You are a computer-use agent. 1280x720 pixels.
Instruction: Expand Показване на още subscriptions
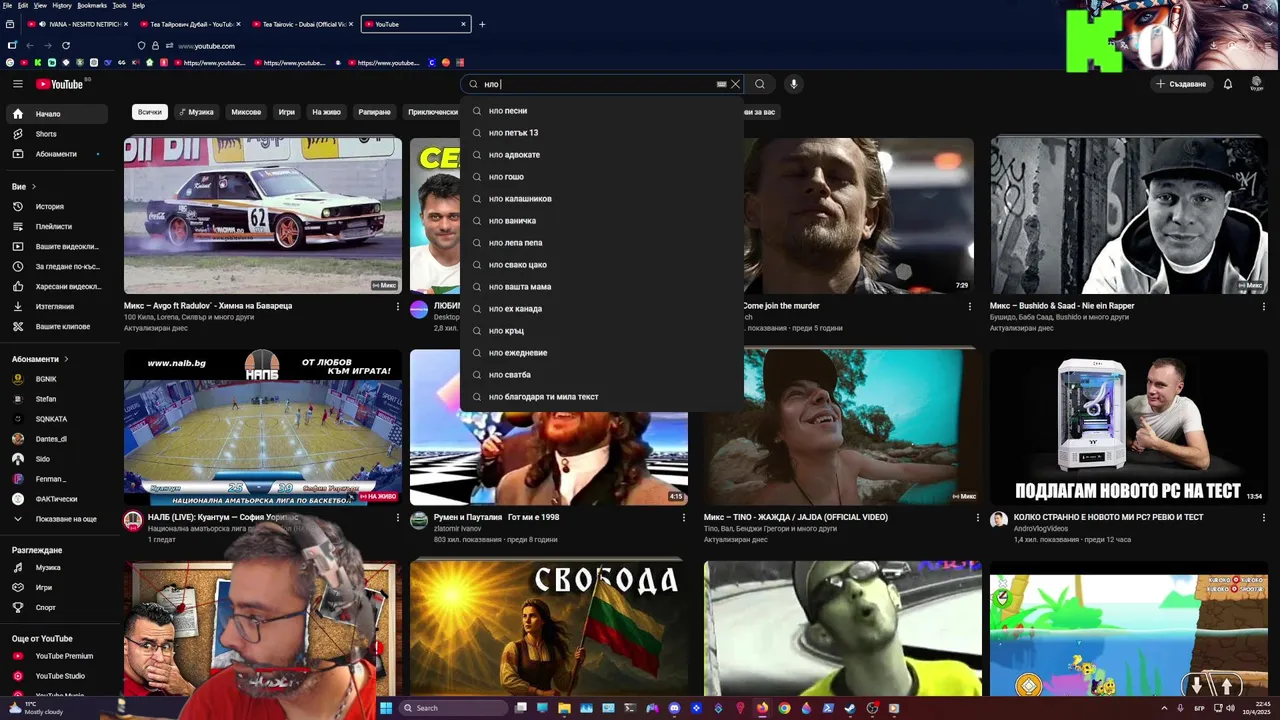[57, 519]
